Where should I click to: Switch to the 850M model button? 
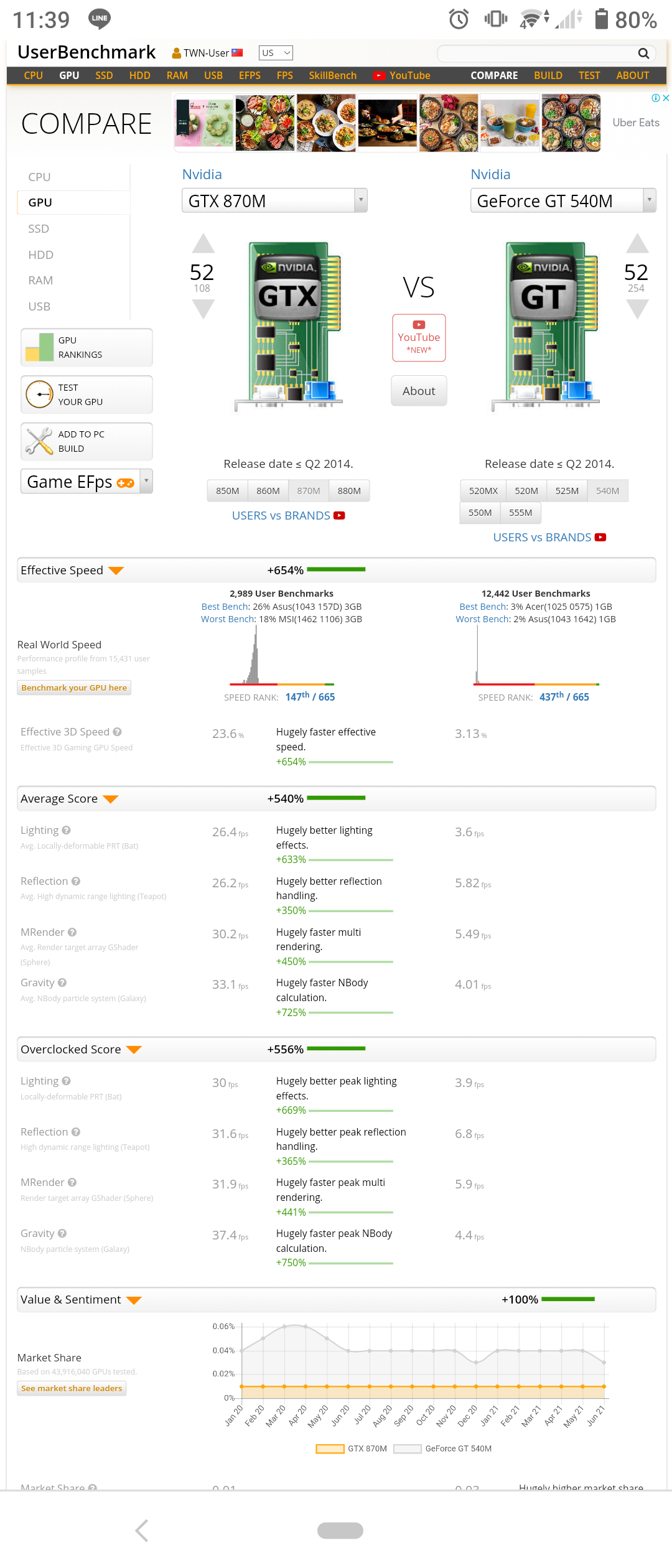pos(228,491)
